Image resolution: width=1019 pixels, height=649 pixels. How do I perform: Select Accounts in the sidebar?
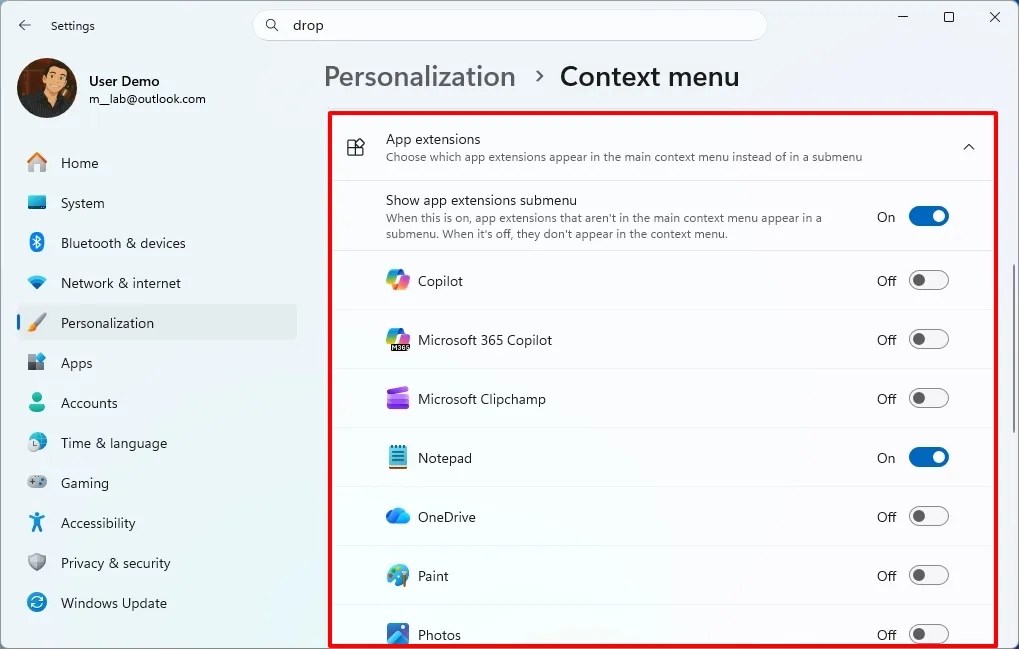click(x=158, y=403)
